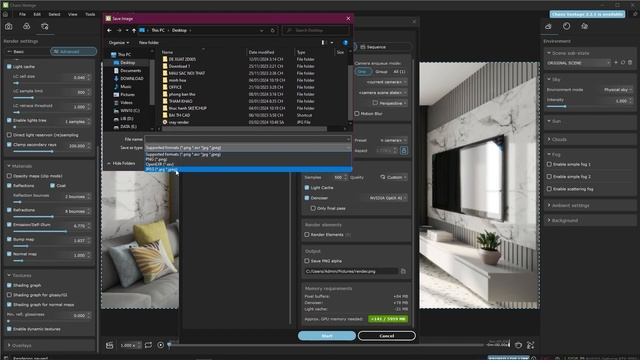Toggle fullscreen expand icon at bottom right
This screenshot has width=640, height=360.
pyautogui.click(x=531, y=345)
